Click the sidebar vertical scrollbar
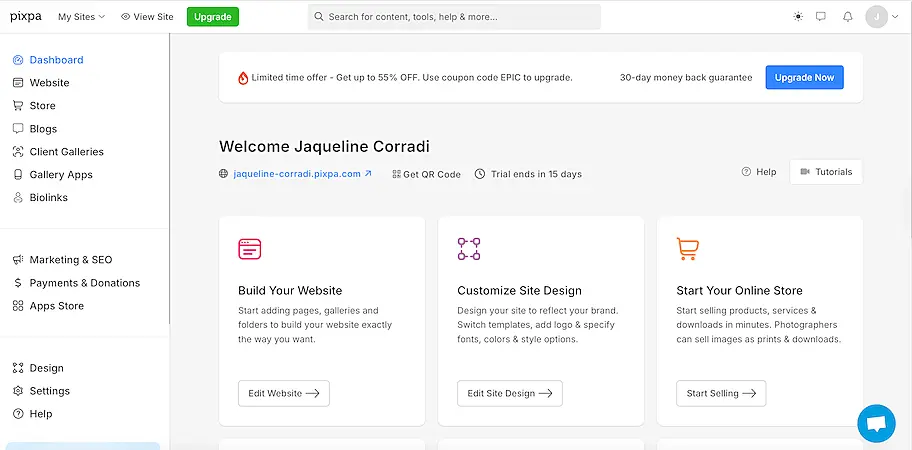 (169, 178)
